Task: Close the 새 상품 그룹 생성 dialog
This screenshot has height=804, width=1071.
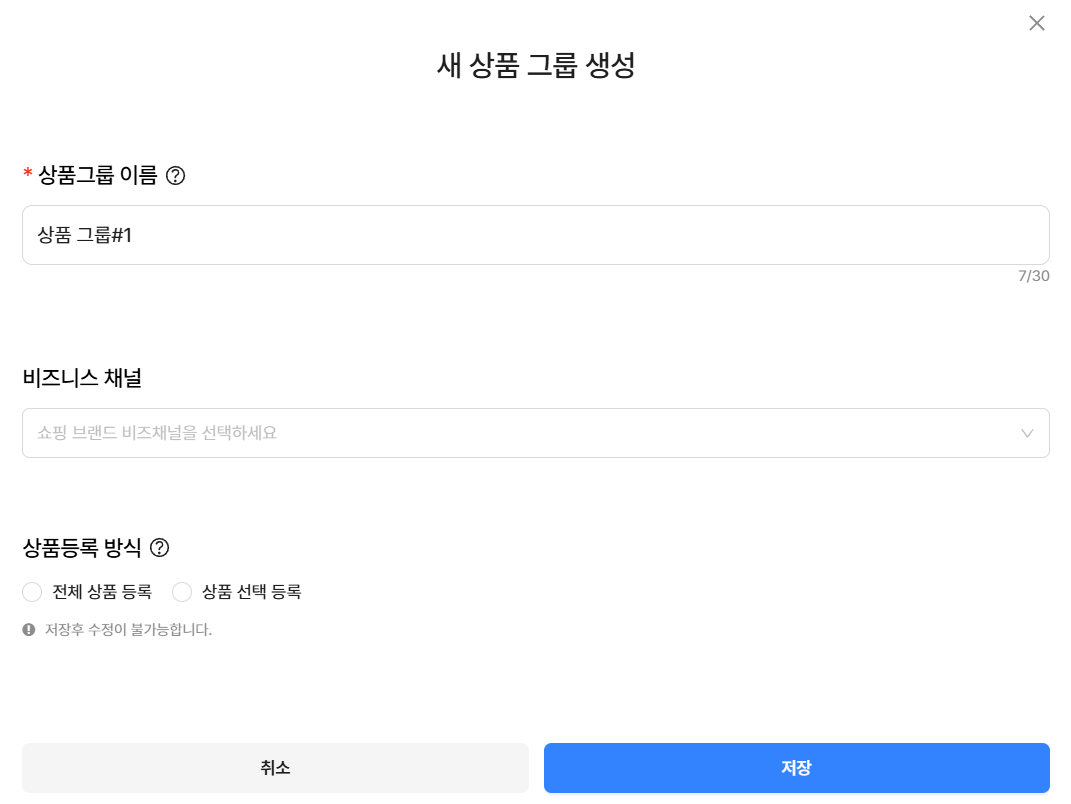Action: coord(1036,23)
